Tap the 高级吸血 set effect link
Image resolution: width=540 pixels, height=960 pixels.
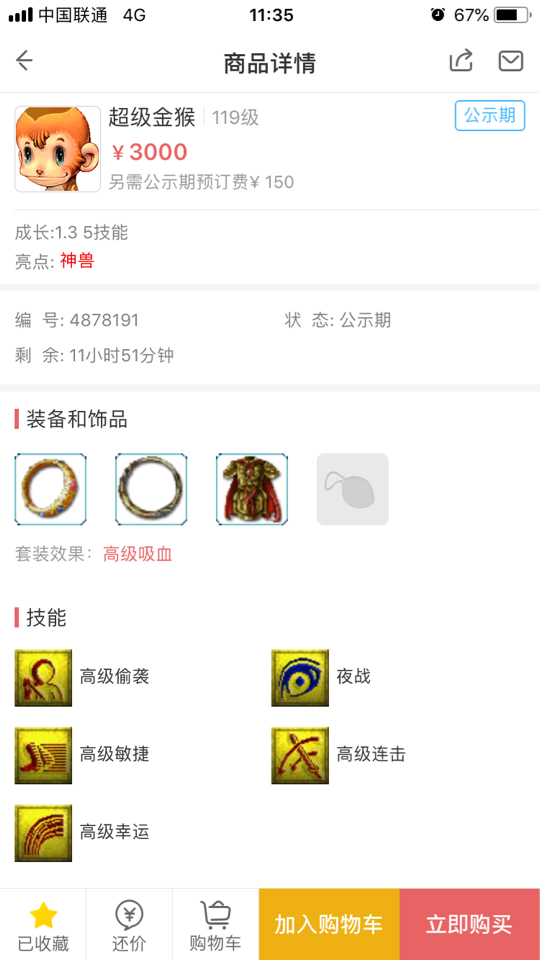138,555
